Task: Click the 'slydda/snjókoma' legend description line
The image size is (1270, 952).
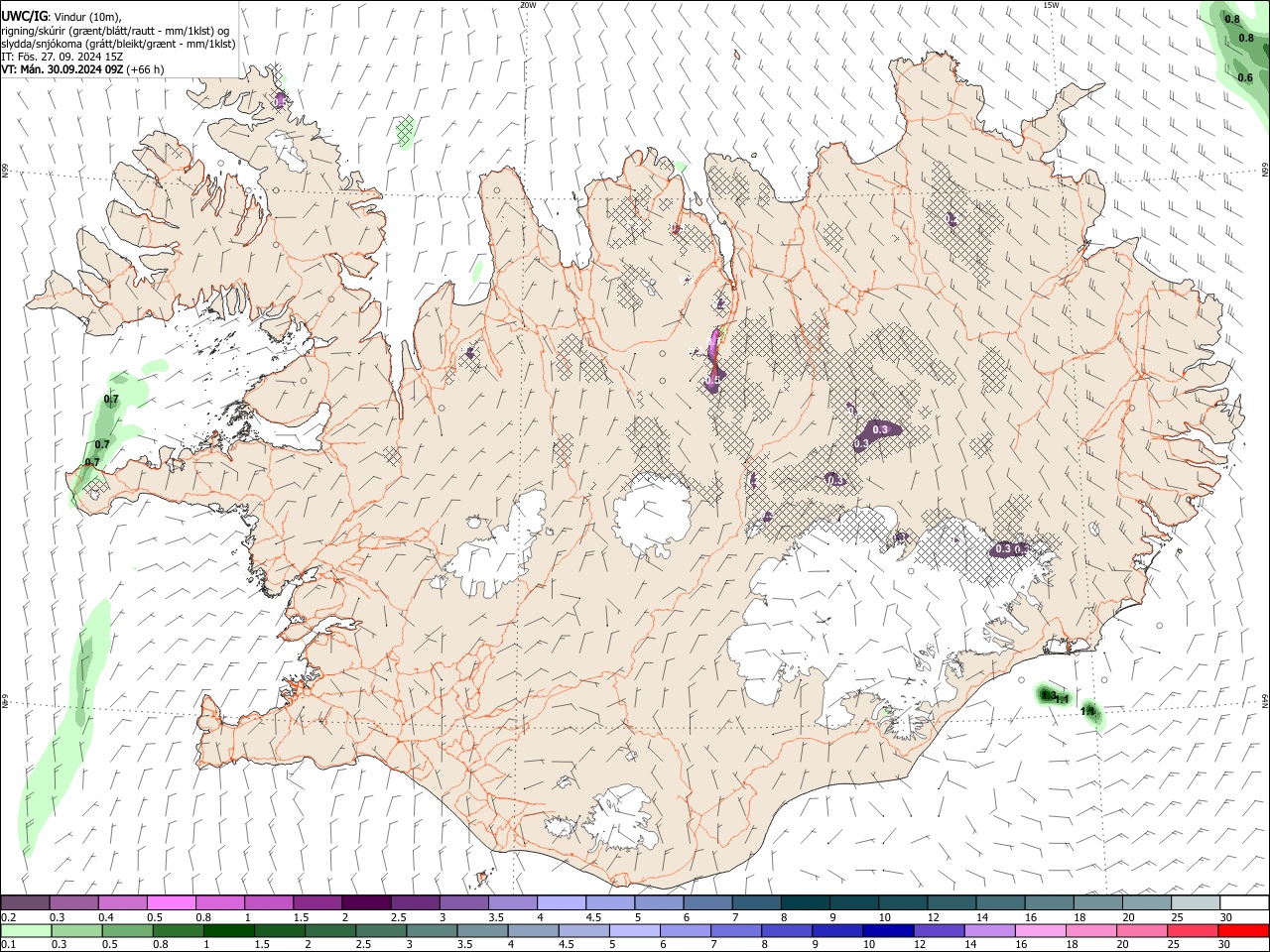Action: coord(118,44)
